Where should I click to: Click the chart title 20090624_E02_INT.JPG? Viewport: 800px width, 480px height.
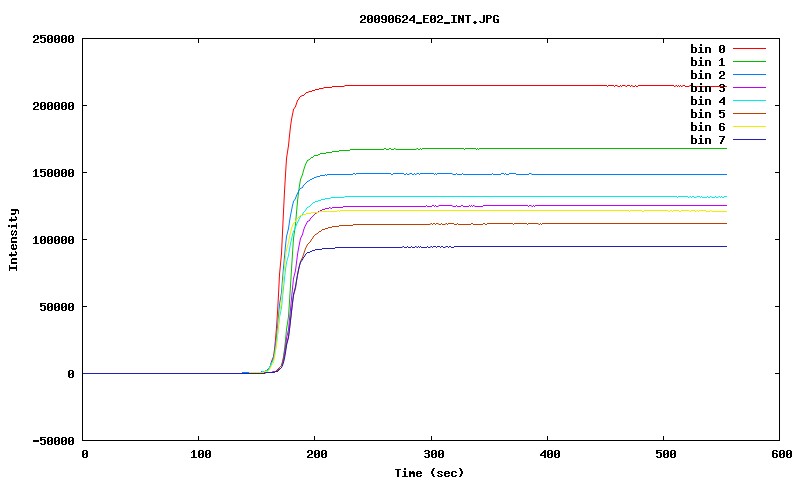(x=429, y=19)
